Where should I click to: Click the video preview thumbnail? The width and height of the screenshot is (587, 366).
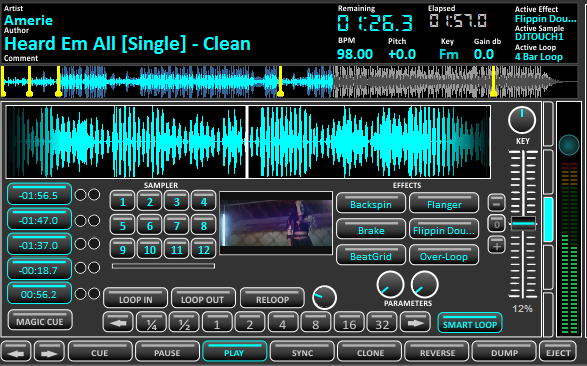[276, 223]
